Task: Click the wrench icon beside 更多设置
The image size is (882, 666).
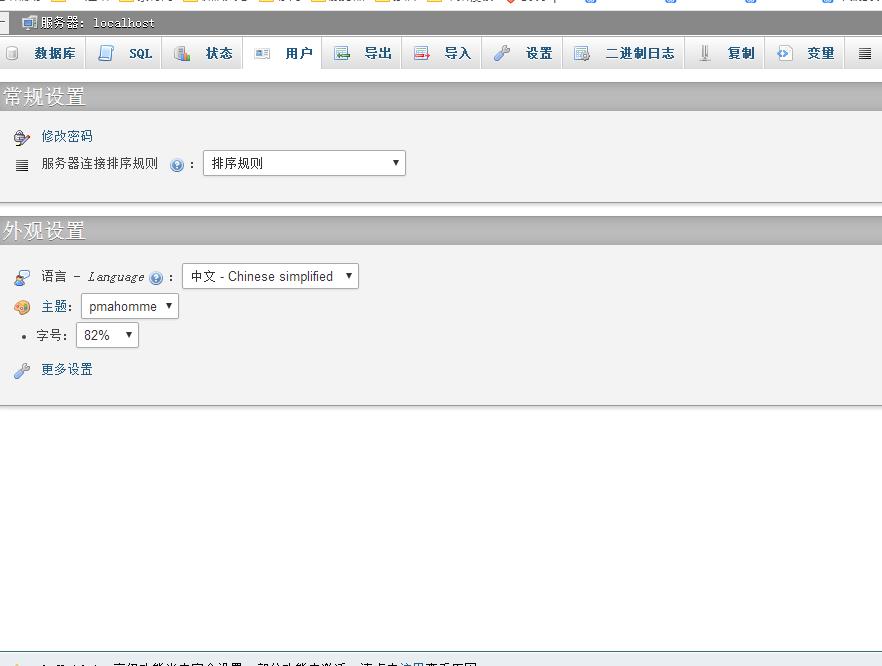Action: tap(22, 371)
